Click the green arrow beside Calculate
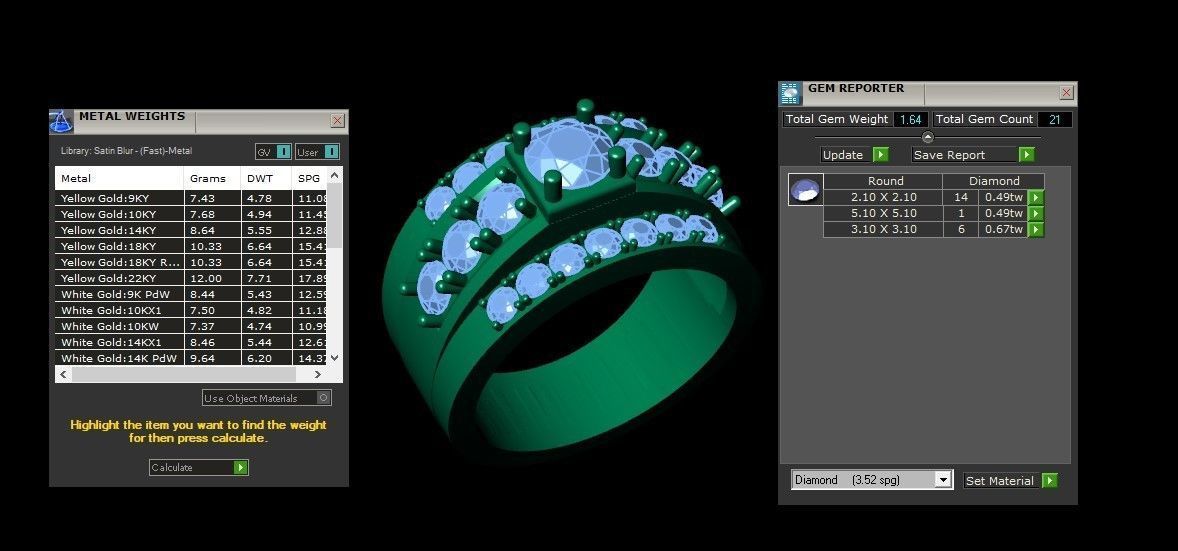Viewport: 1178px width, 551px height. click(x=240, y=468)
